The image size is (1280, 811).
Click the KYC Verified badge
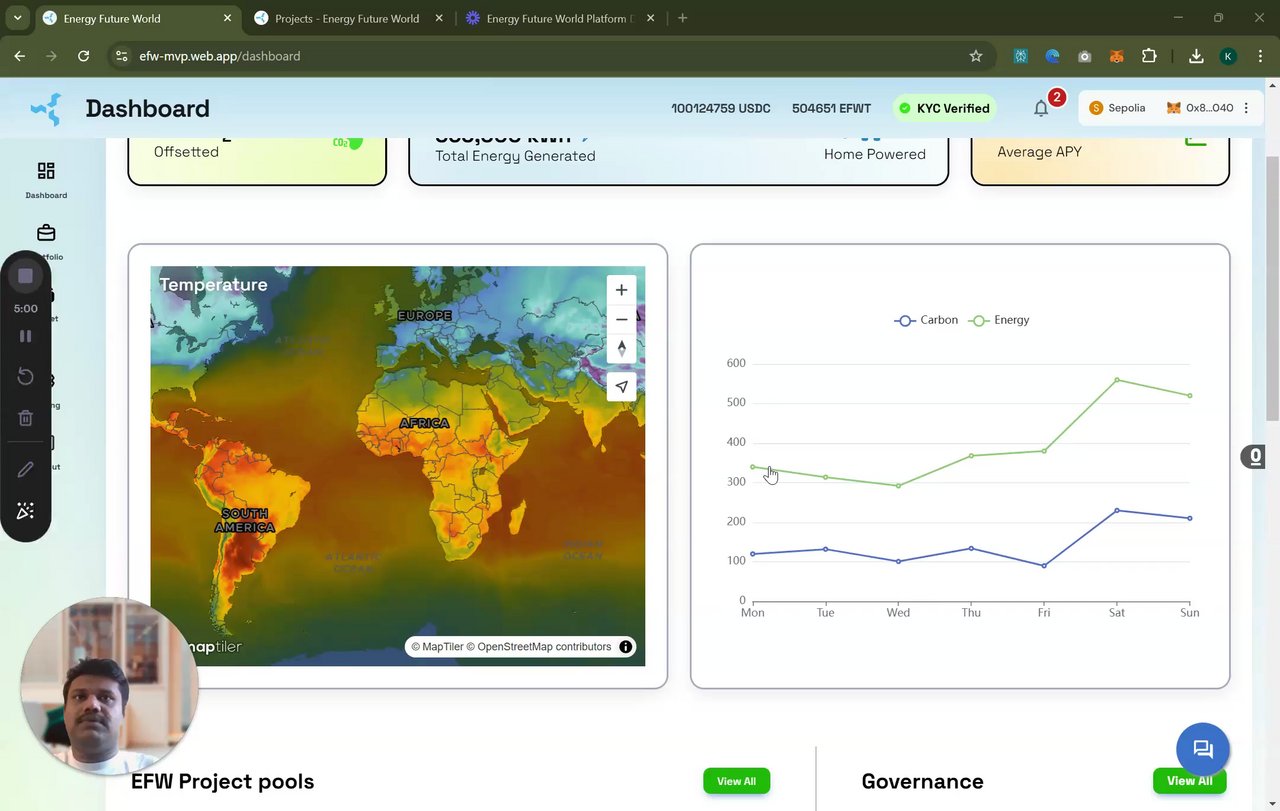[944, 108]
